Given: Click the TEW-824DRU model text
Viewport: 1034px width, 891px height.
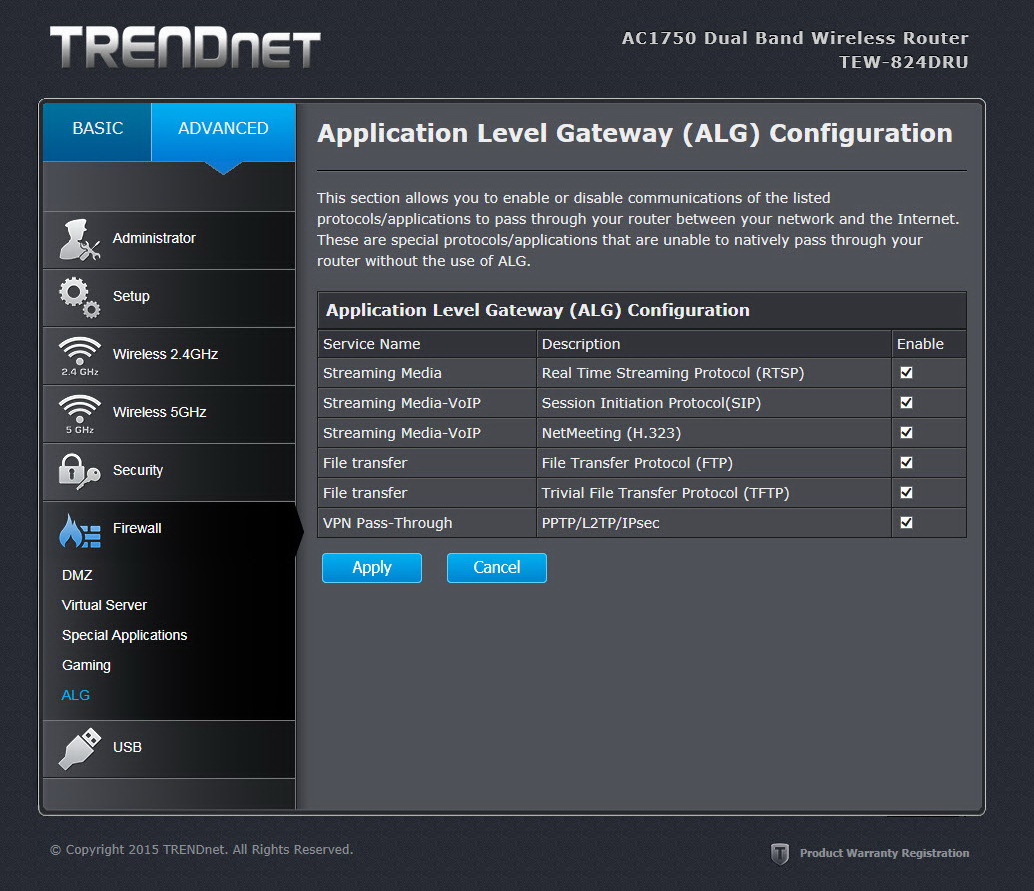Looking at the screenshot, I should [x=903, y=62].
